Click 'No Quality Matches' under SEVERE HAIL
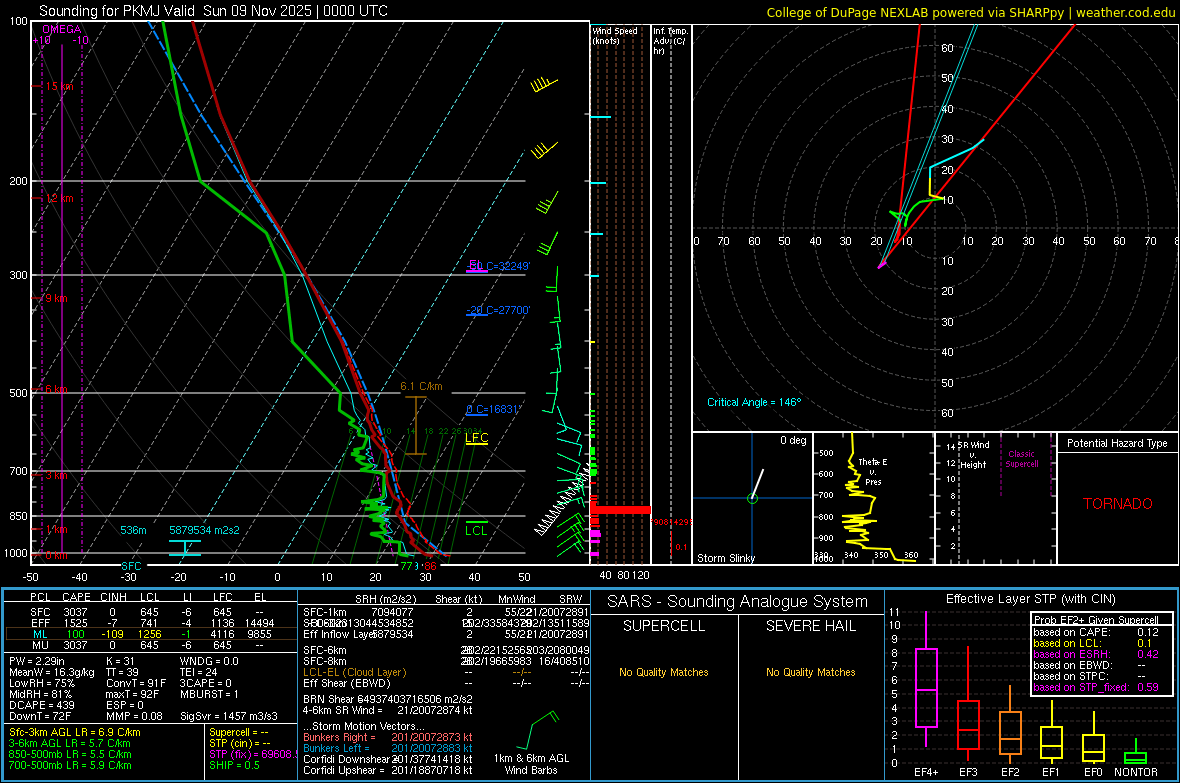1180x783 pixels. pyautogui.click(x=810, y=672)
